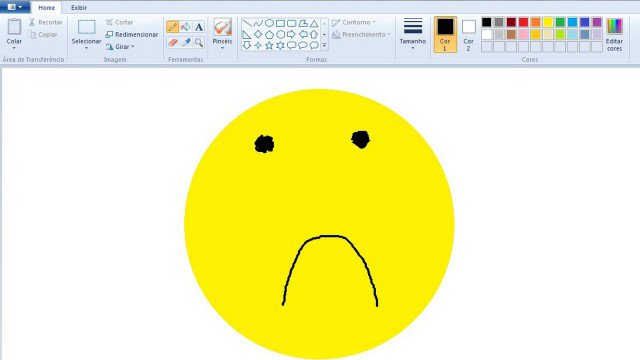Choose the hexagon shape

pyautogui.click(x=280, y=35)
